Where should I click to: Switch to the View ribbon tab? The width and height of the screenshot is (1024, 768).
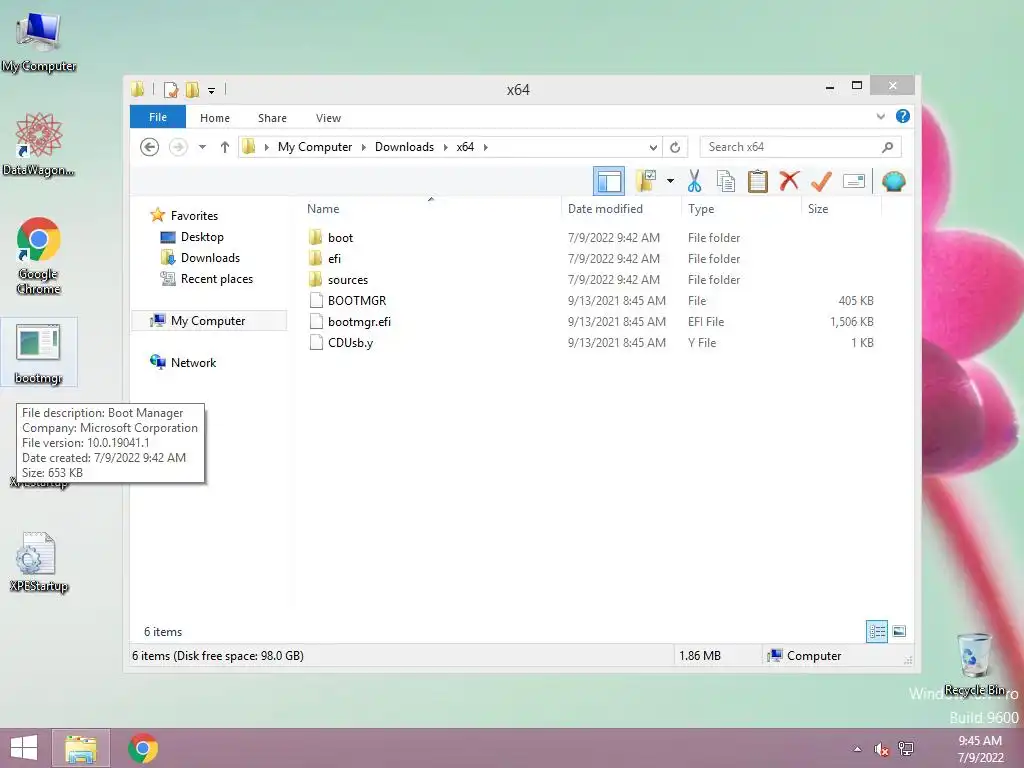pyautogui.click(x=328, y=118)
